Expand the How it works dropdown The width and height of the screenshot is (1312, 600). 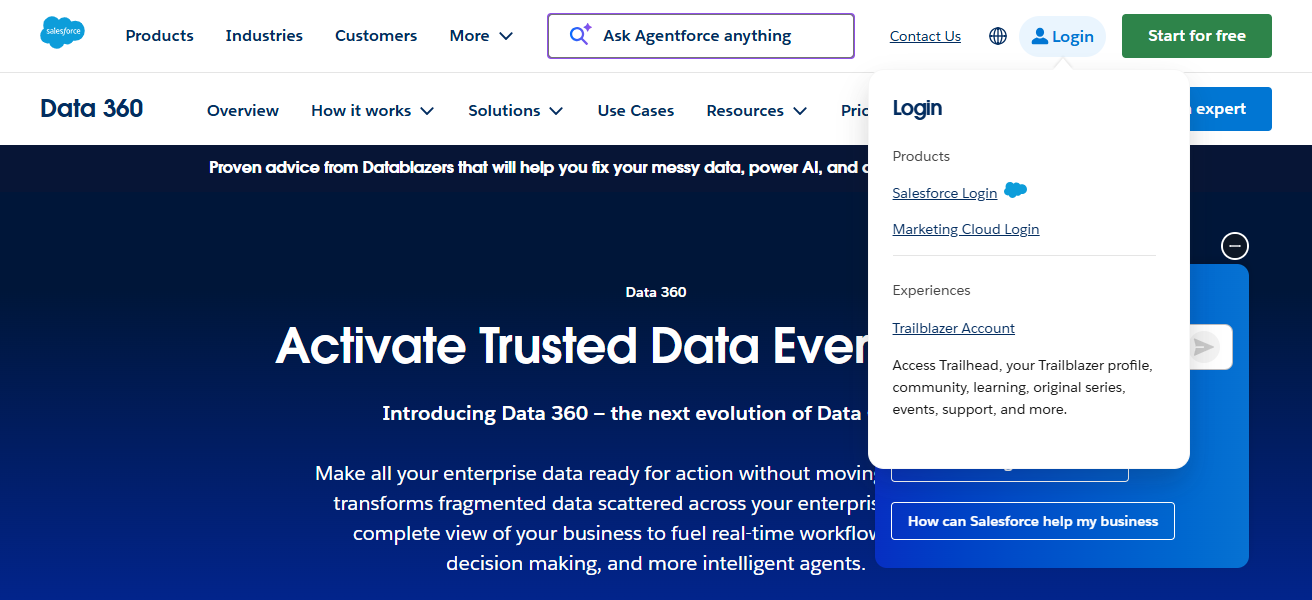[x=373, y=110]
